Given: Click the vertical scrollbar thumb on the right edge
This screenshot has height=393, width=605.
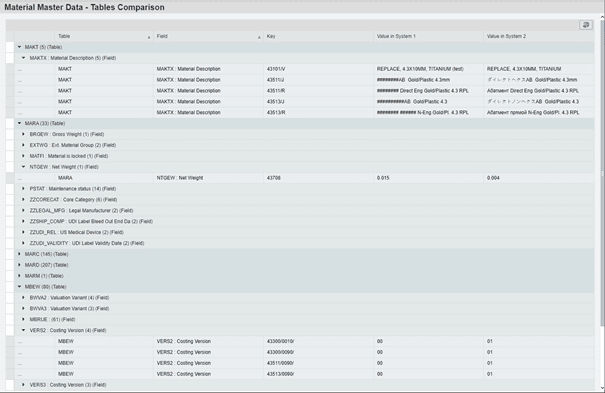Looking at the screenshot, I should [x=602, y=172].
